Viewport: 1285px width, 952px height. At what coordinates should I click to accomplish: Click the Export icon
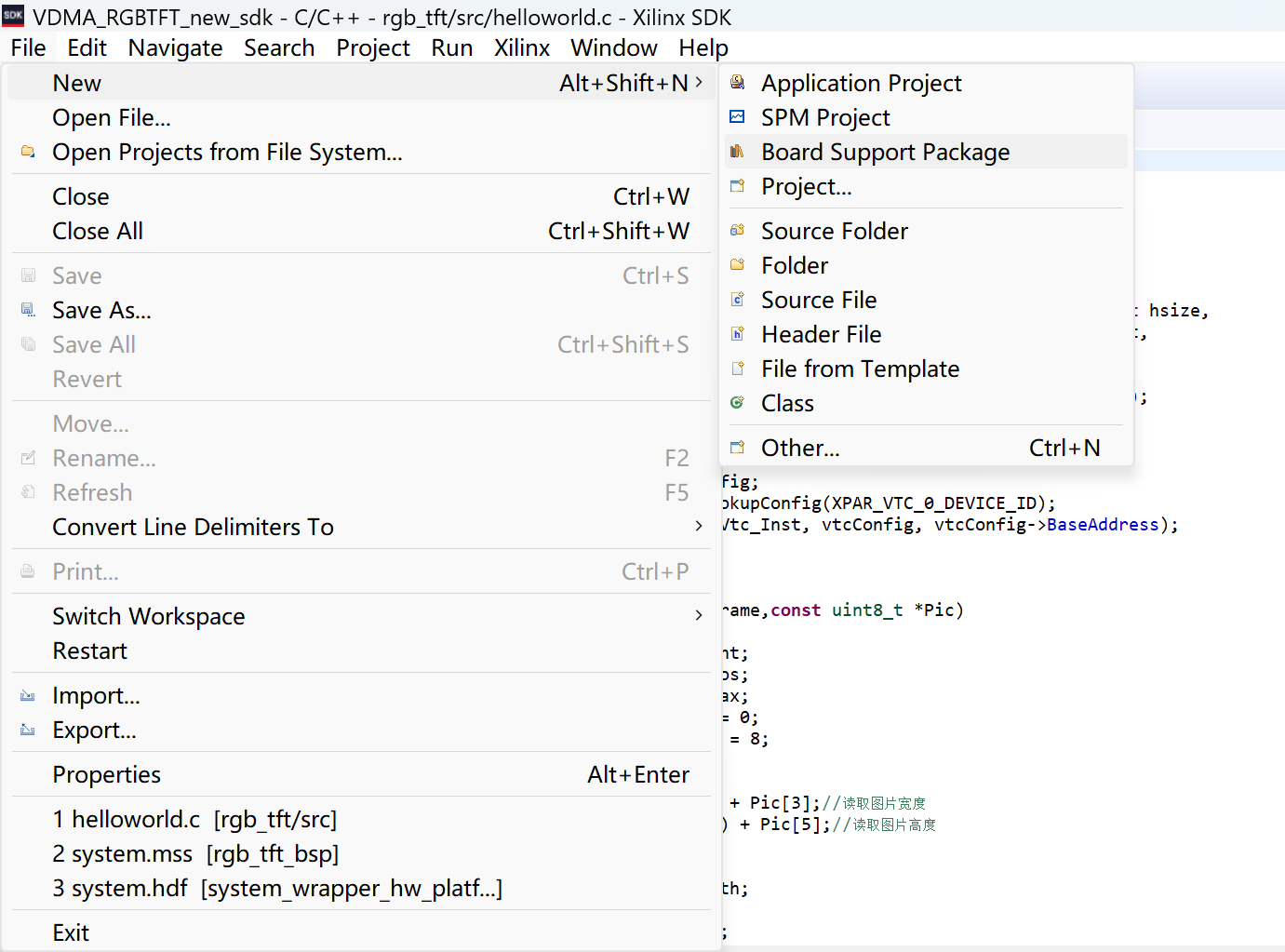coord(28,731)
